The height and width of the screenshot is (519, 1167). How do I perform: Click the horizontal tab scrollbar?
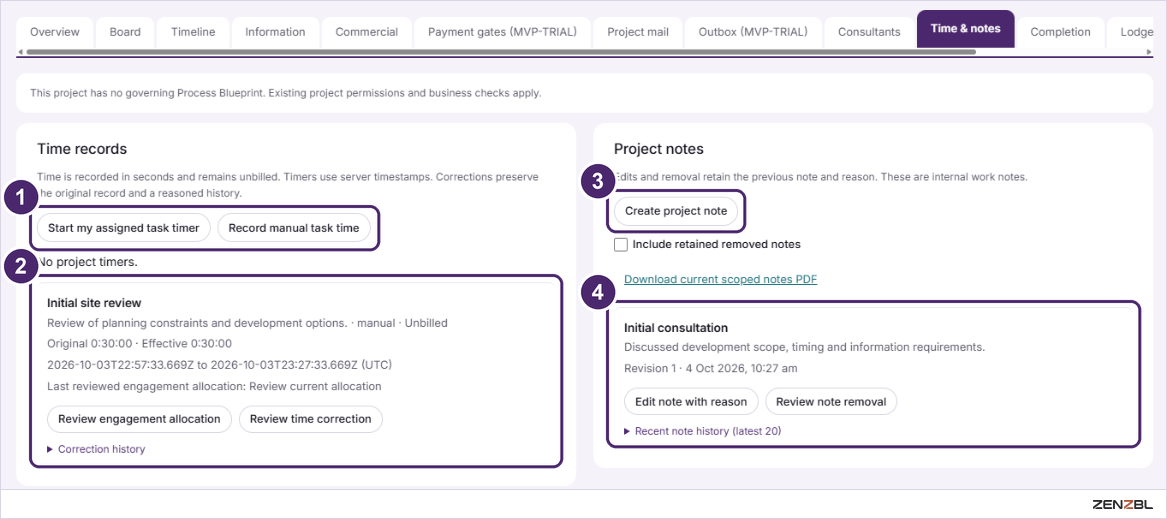[x=500, y=52]
